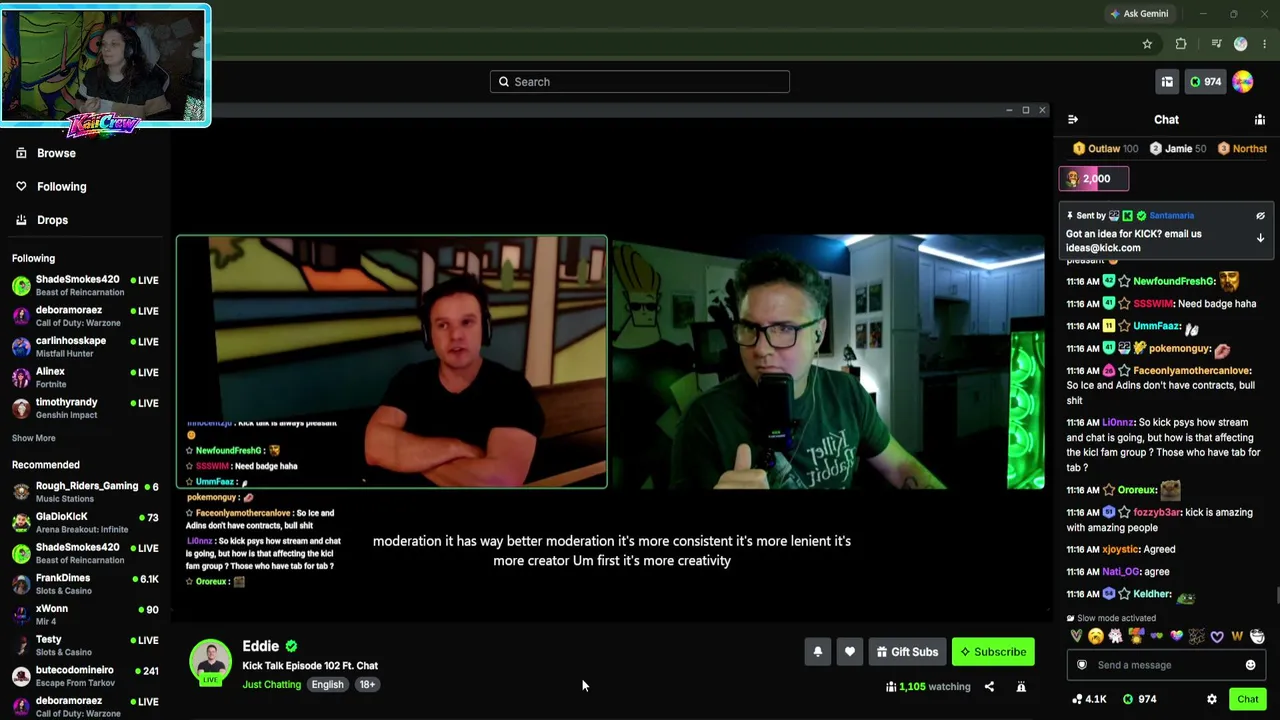Screen dimensions: 1280x720
Task: Open the colorful profile avatar menu
Action: tap(1243, 82)
